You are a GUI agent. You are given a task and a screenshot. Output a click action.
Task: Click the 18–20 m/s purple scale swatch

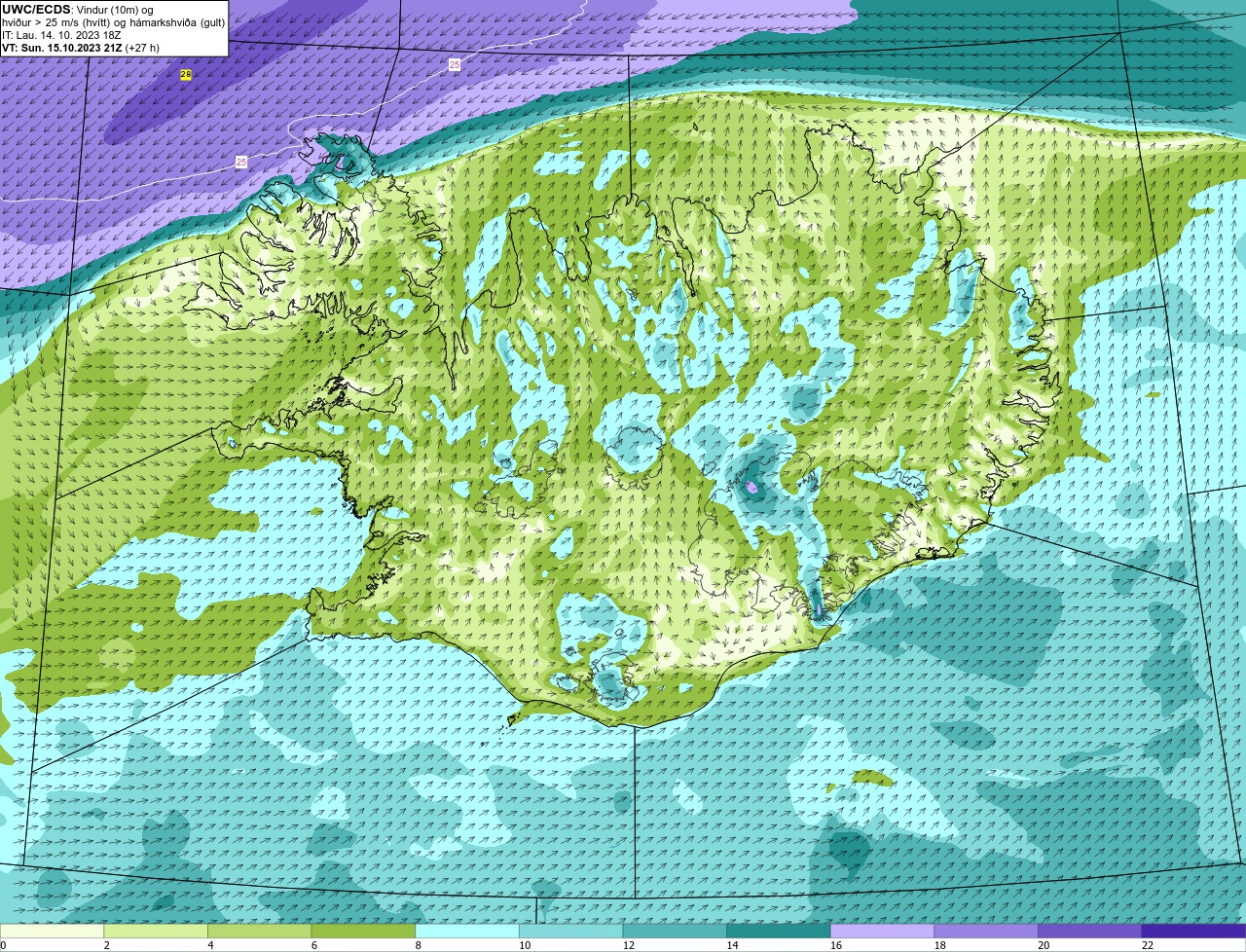tap(986, 931)
